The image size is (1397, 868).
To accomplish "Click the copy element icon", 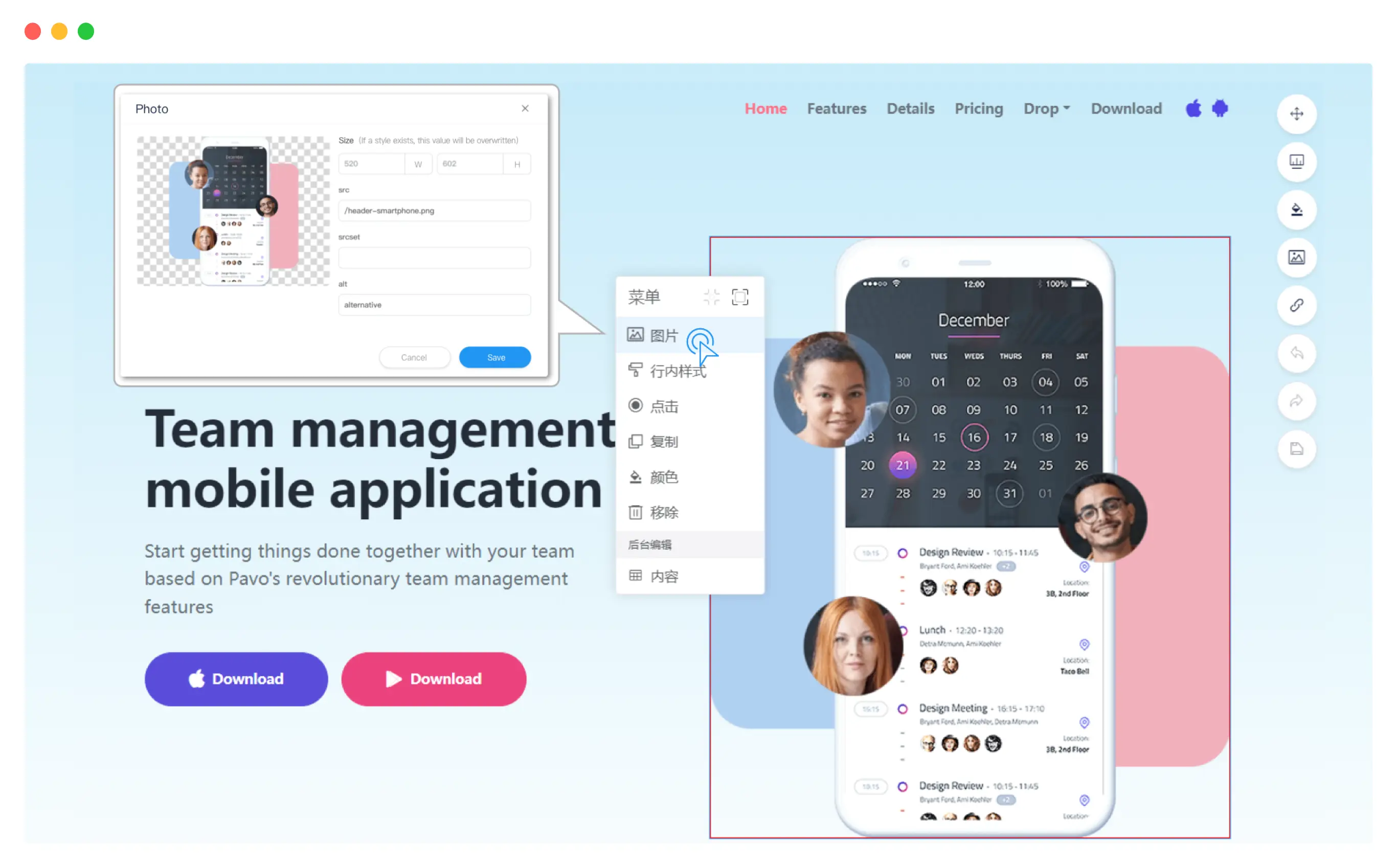I will point(636,440).
